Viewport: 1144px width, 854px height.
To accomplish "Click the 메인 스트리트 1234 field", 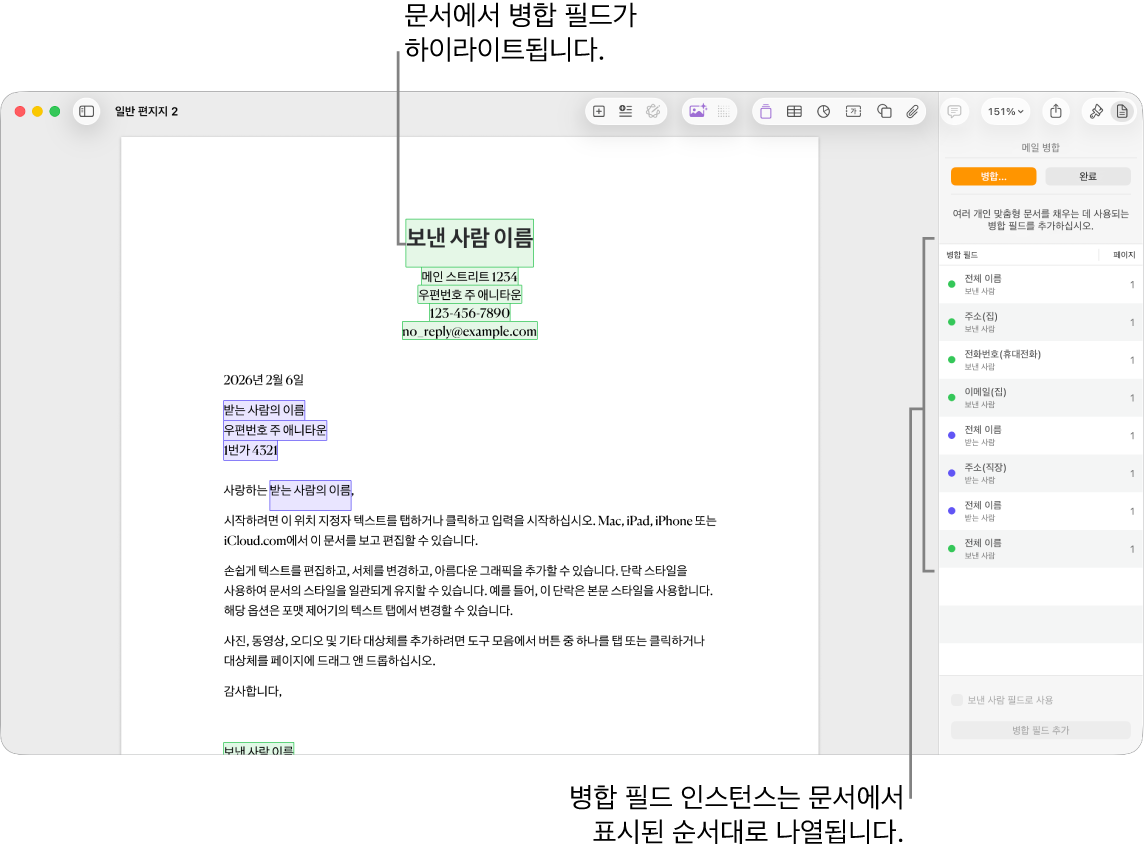I will click(469, 276).
